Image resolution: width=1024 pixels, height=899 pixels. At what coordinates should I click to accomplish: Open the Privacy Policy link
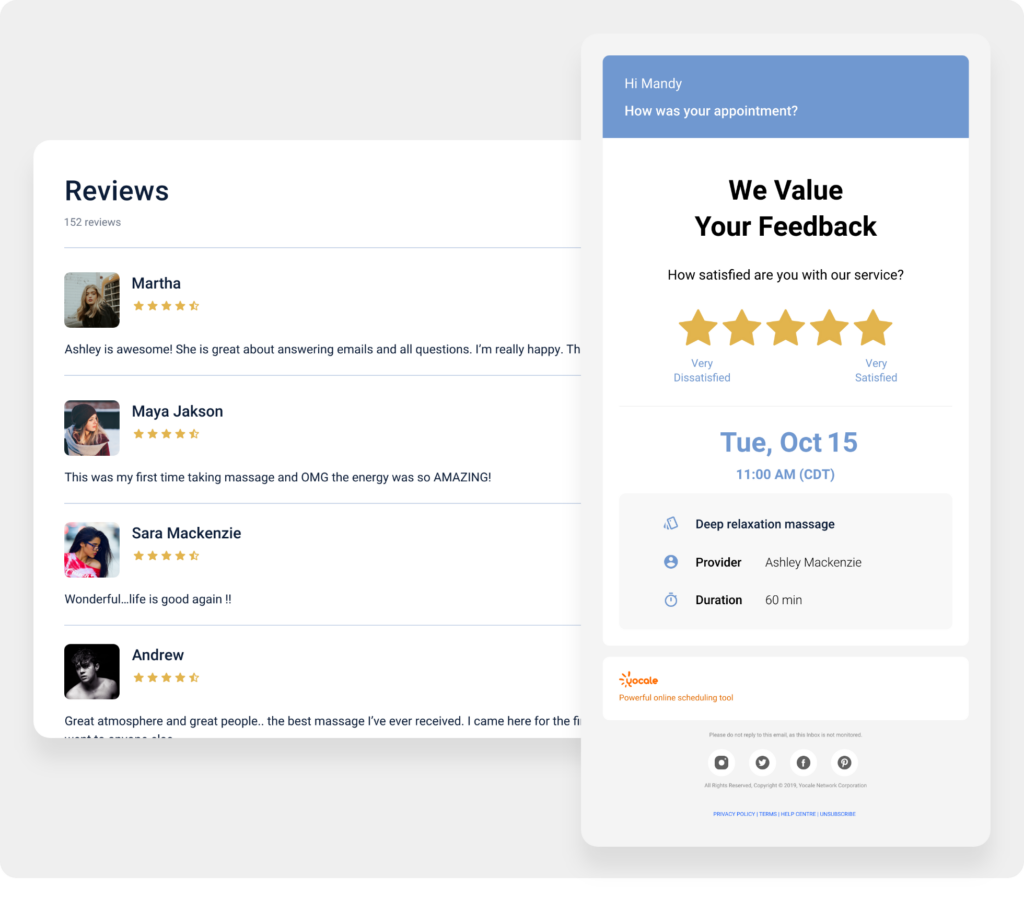[x=734, y=814]
